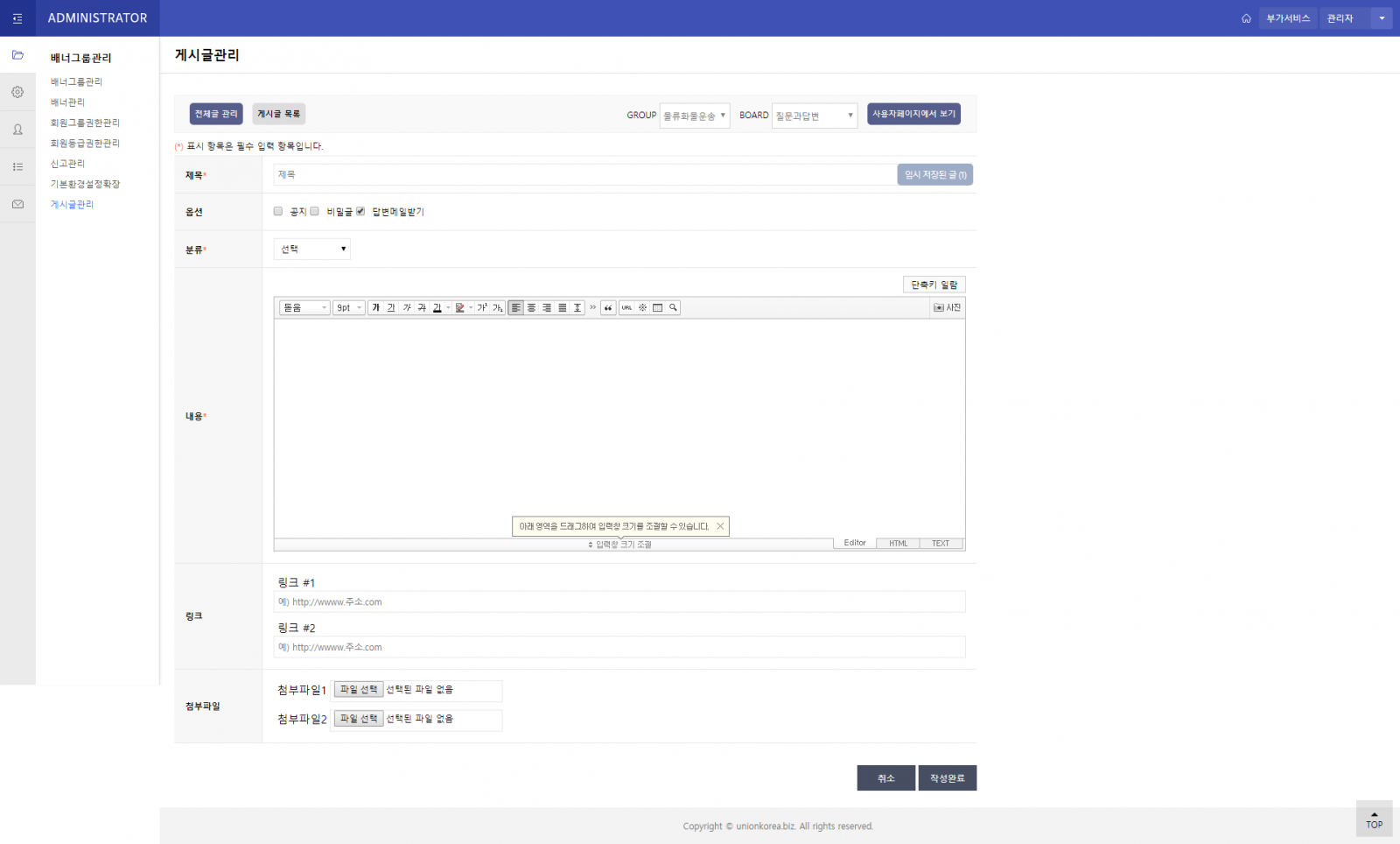Switch to the Editor mode tab
Screen dimensions: 1400x844
(855, 544)
